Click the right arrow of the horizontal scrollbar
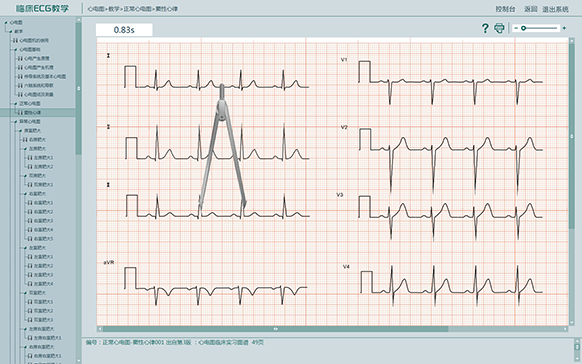582x364 pixels. tap(565, 329)
